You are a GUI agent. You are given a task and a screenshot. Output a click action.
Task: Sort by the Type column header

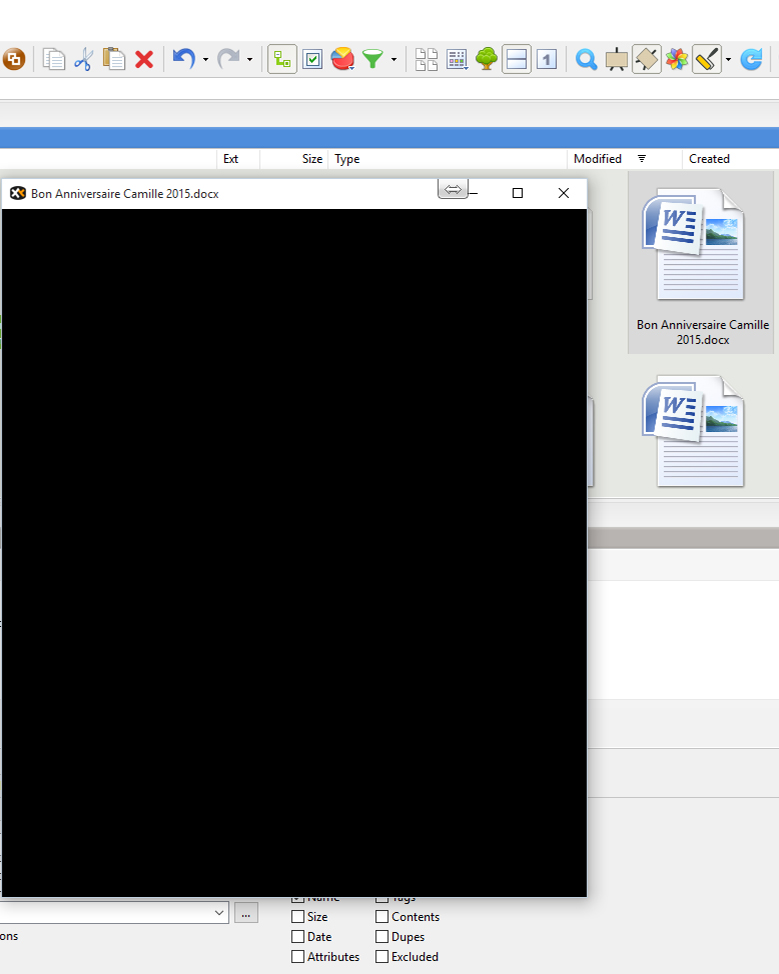click(x=347, y=159)
